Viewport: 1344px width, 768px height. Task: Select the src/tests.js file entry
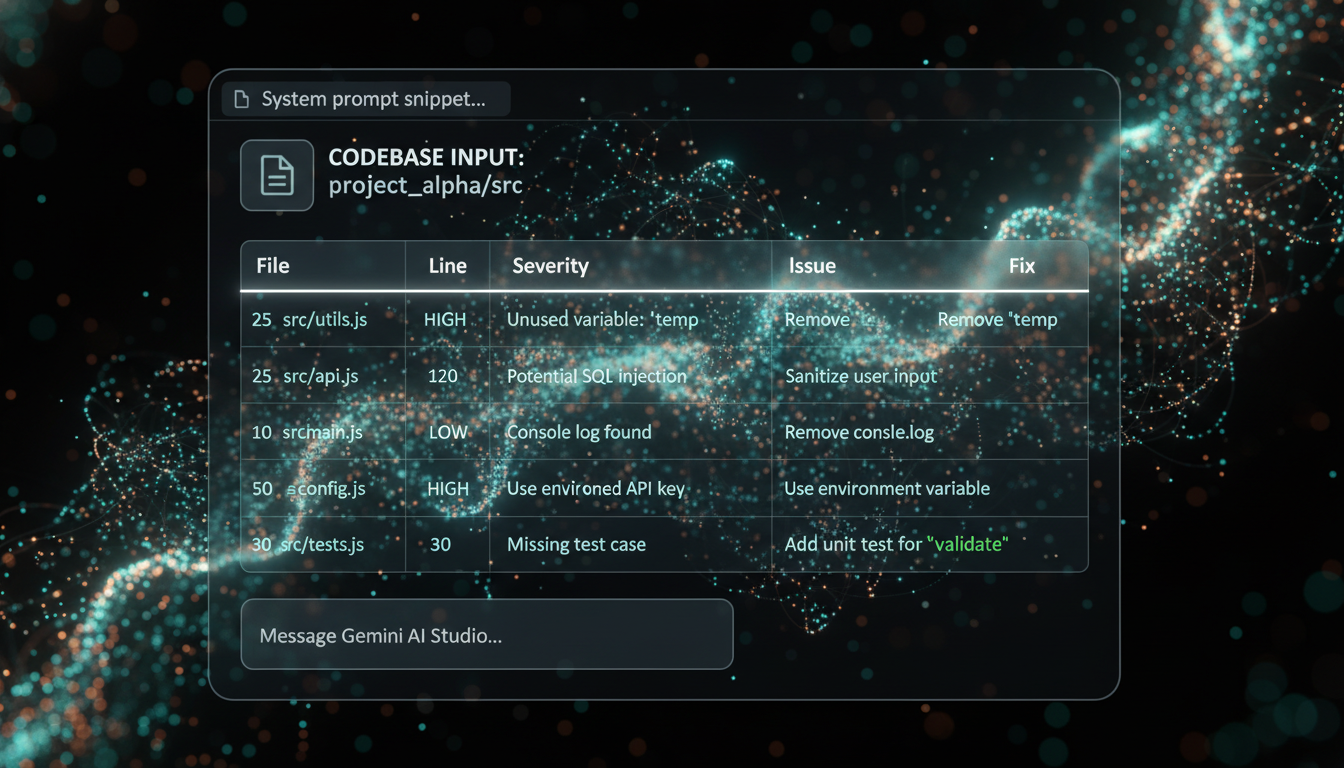pyautogui.click(x=324, y=544)
